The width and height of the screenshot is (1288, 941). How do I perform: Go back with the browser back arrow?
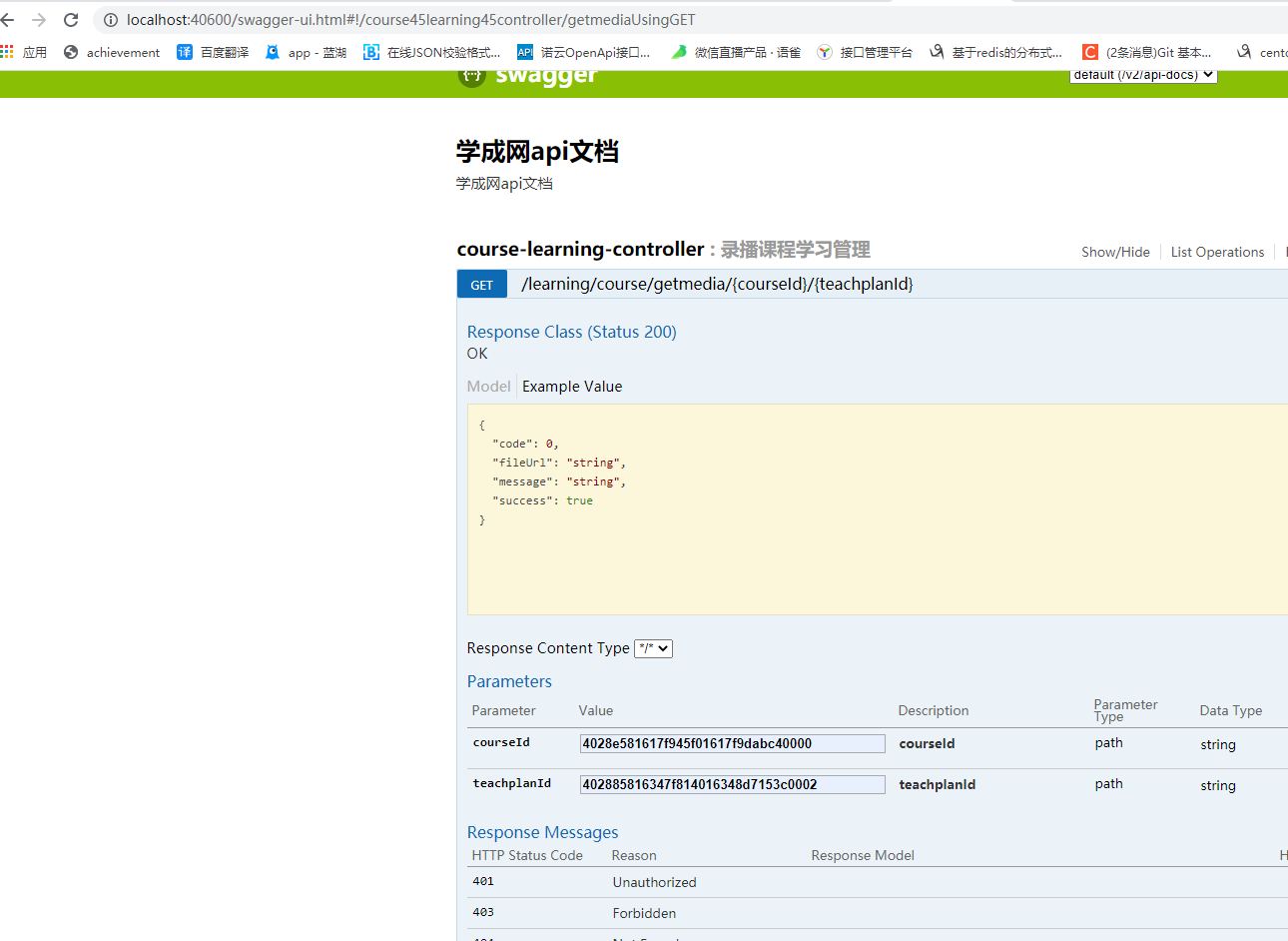[x=8, y=20]
